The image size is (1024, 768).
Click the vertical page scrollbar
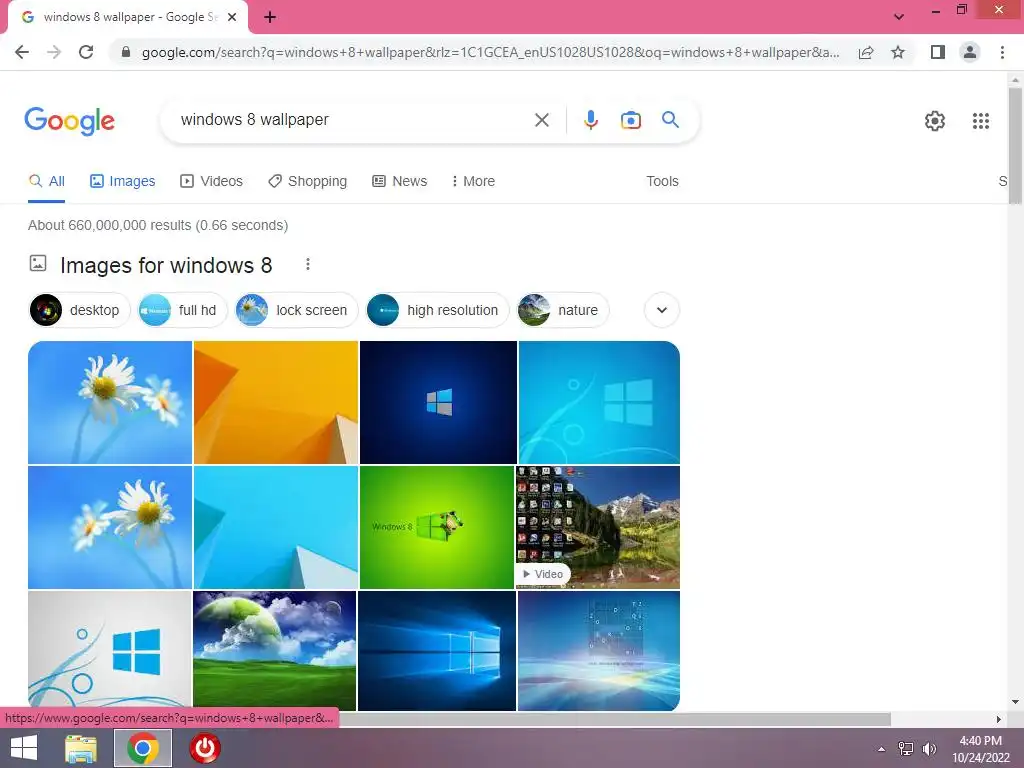click(x=1015, y=147)
